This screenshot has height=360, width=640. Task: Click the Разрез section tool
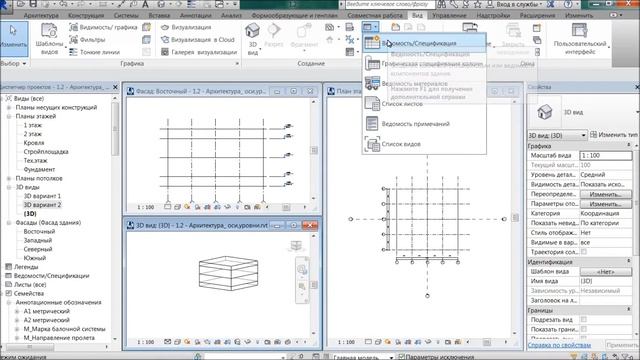tap(273, 36)
